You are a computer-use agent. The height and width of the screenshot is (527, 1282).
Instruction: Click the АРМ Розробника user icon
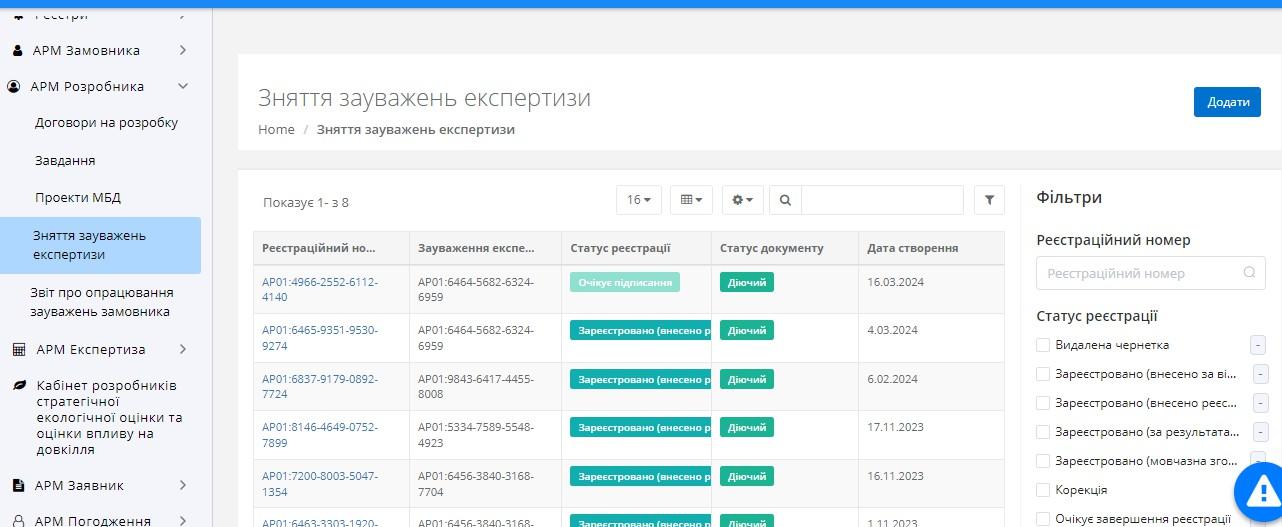coord(15,87)
